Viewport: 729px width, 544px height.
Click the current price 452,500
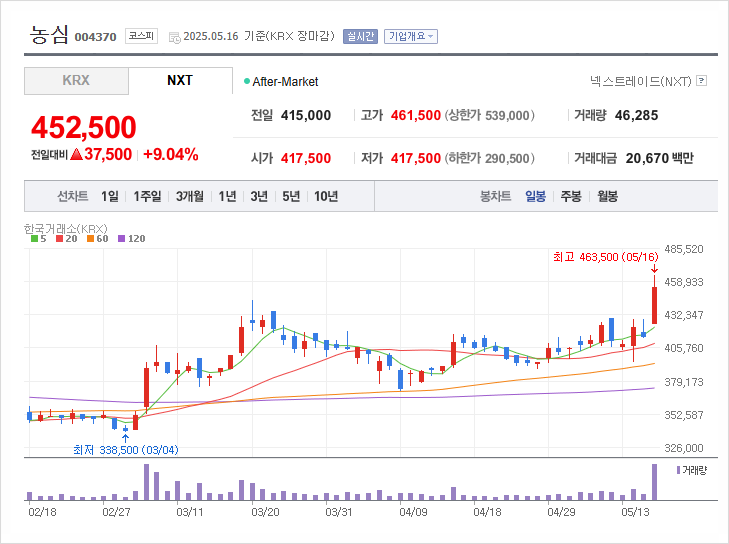pos(84,127)
